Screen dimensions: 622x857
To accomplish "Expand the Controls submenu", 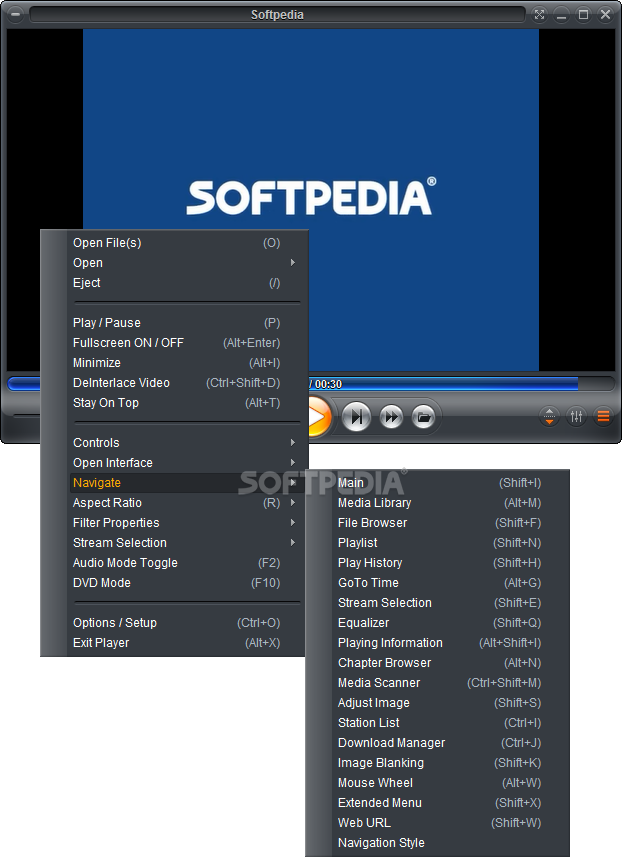I will tap(186, 443).
